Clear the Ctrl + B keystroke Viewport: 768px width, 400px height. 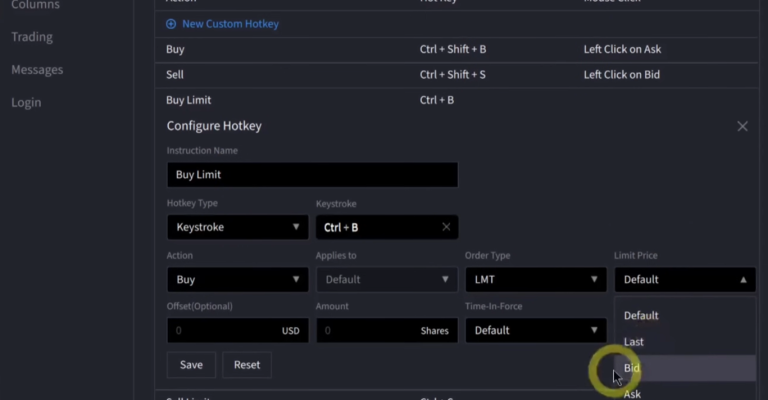pyautogui.click(x=446, y=227)
